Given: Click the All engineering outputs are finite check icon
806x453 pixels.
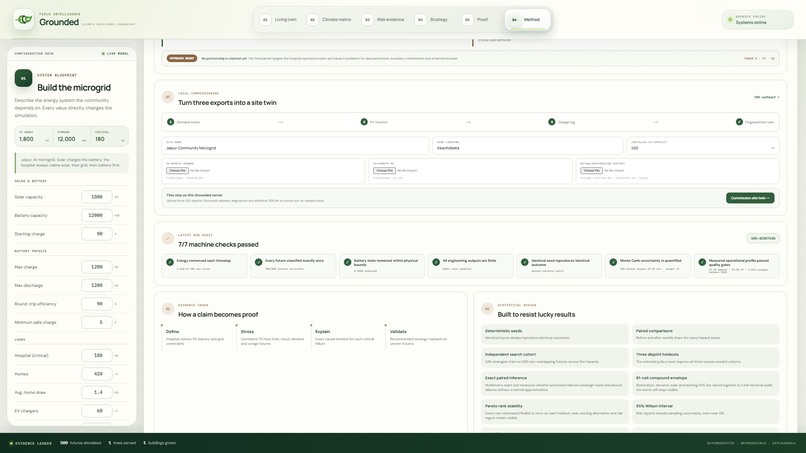Looking at the screenshot, I should tap(436, 262).
